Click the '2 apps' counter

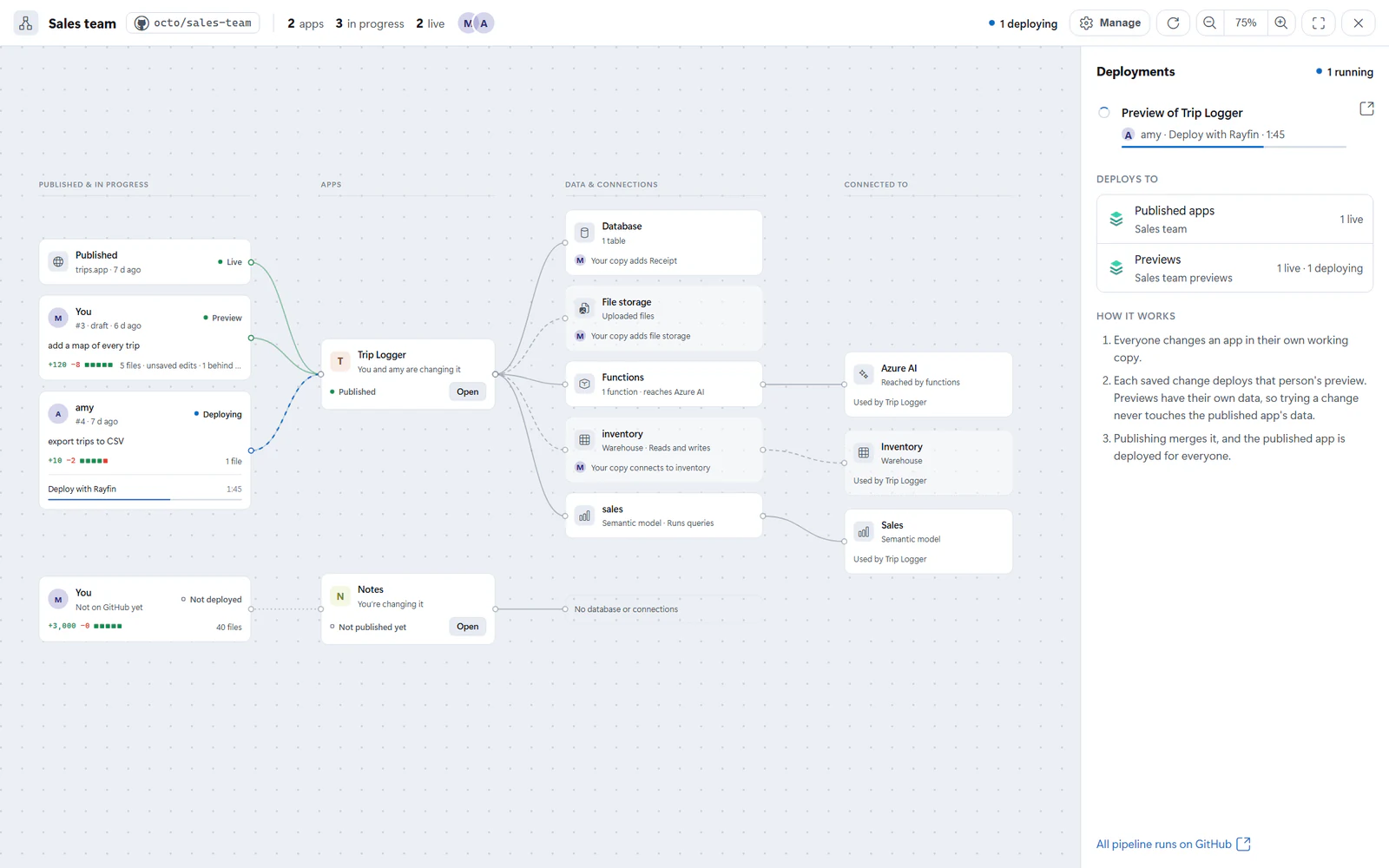(306, 23)
